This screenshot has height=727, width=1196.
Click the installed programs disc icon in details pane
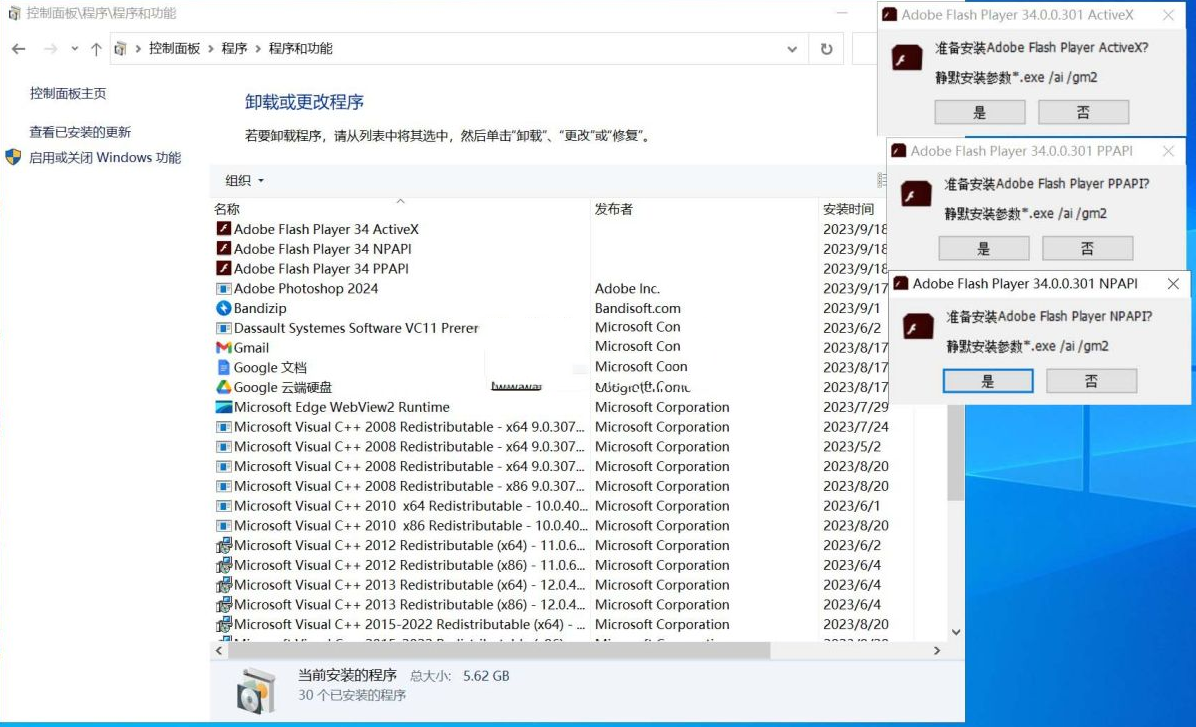pos(256,690)
